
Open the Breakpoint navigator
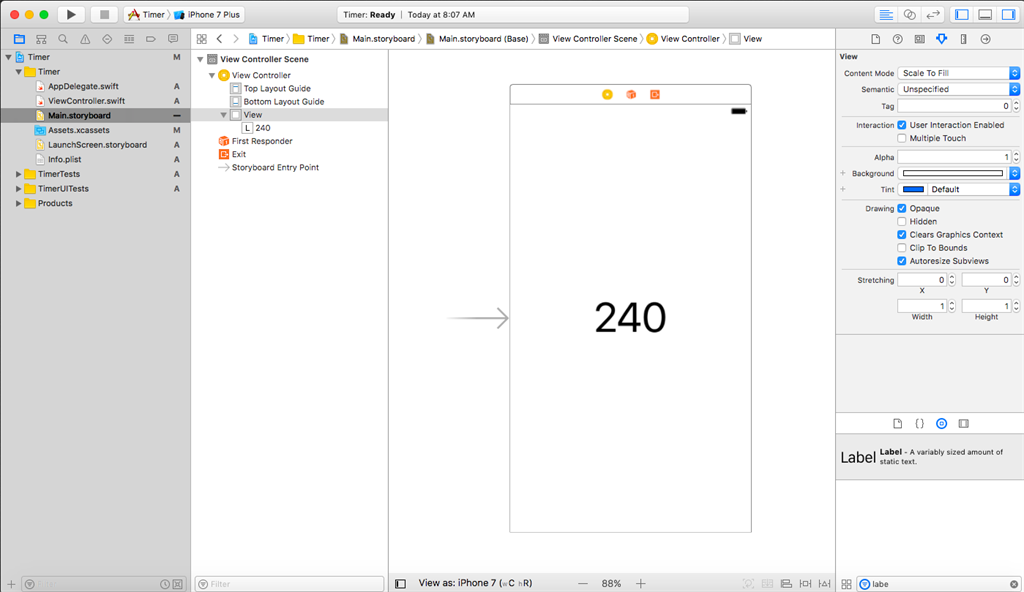coord(151,39)
